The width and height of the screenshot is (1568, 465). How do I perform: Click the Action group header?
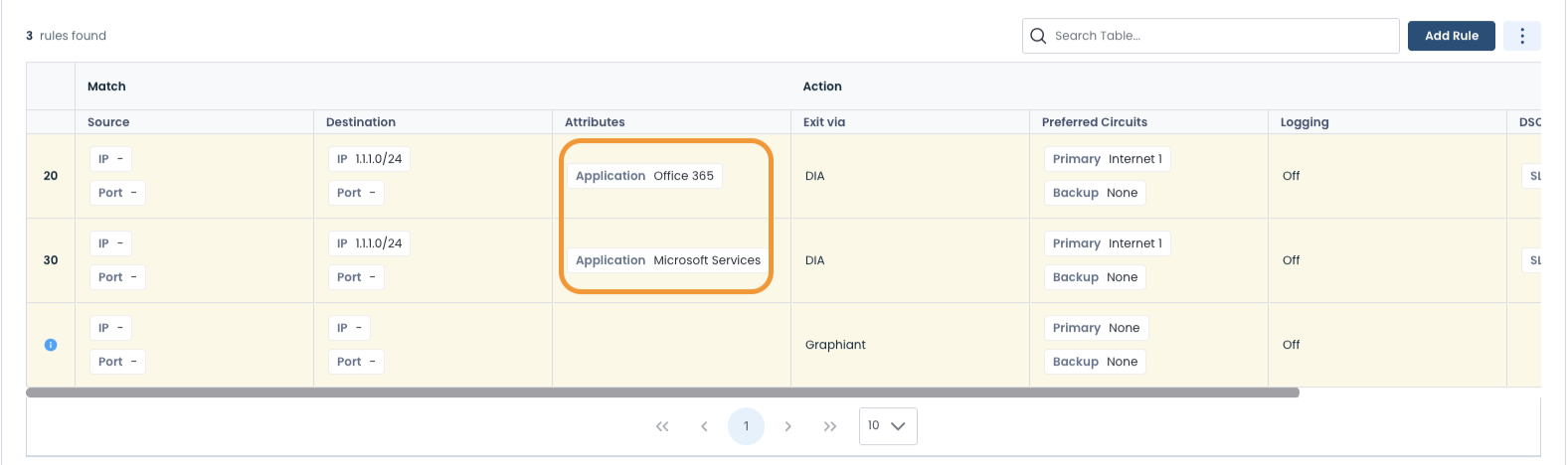(x=822, y=86)
